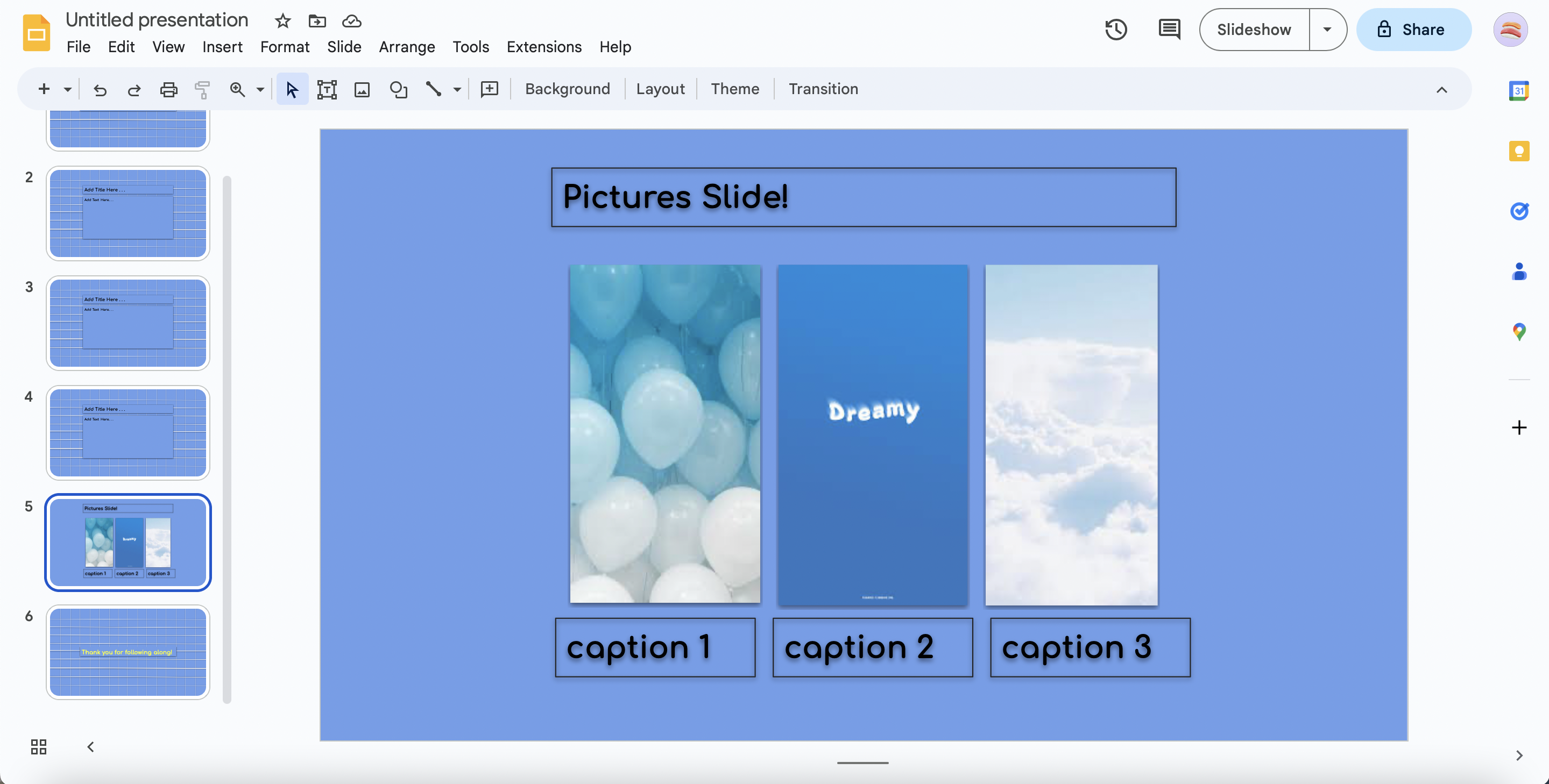Open Google Maps side panel
Viewport: 1549px width, 784px height.
[x=1519, y=331]
